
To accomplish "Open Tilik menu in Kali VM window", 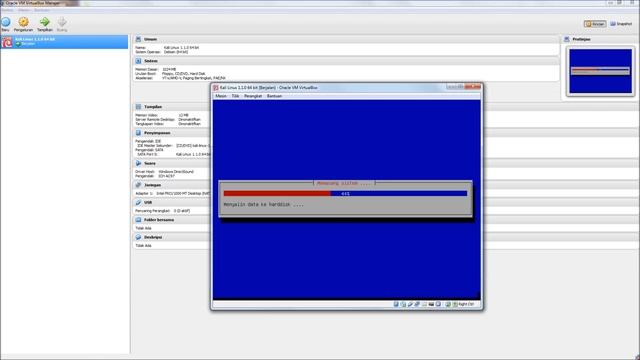I will [x=236, y=96].
